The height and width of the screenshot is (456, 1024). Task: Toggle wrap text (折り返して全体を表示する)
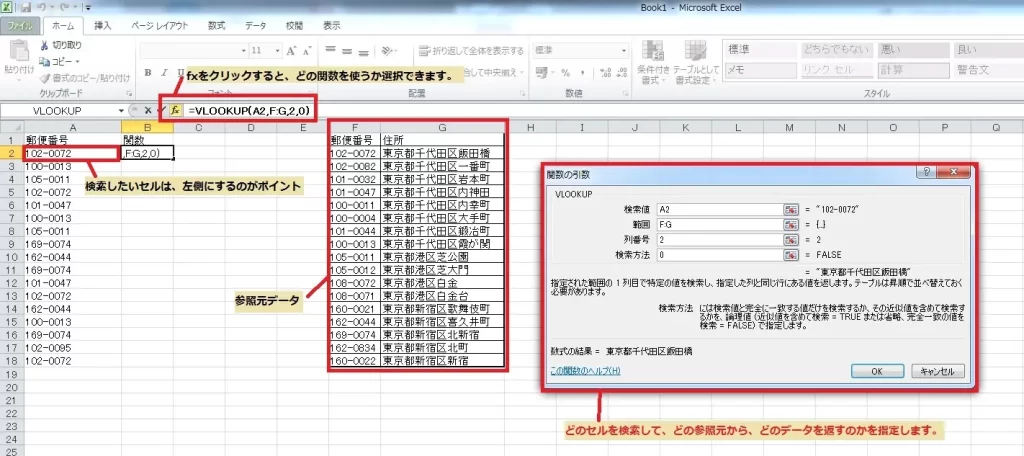[472, 50]
